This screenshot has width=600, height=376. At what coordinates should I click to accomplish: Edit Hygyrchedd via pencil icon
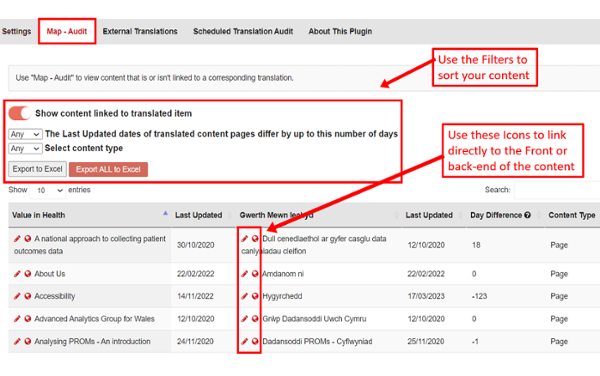tap(245, 296)
